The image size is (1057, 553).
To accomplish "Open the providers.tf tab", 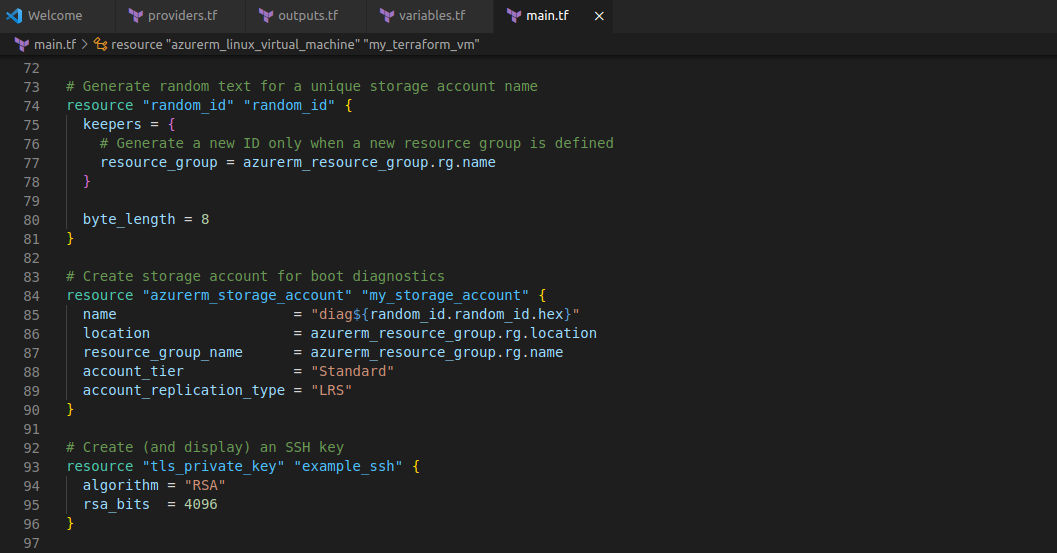I will 182,16.
